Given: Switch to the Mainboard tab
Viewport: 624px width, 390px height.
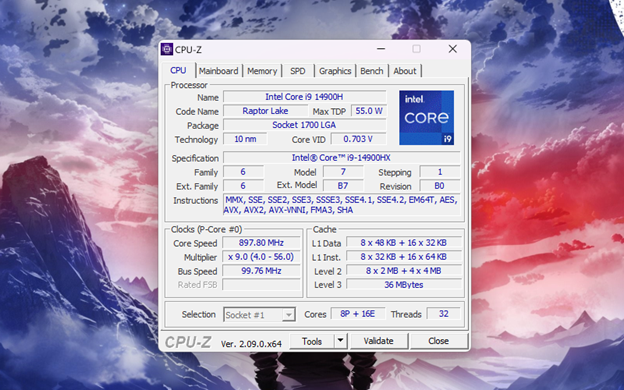Looking at the screenshot, I should point(218,71).
